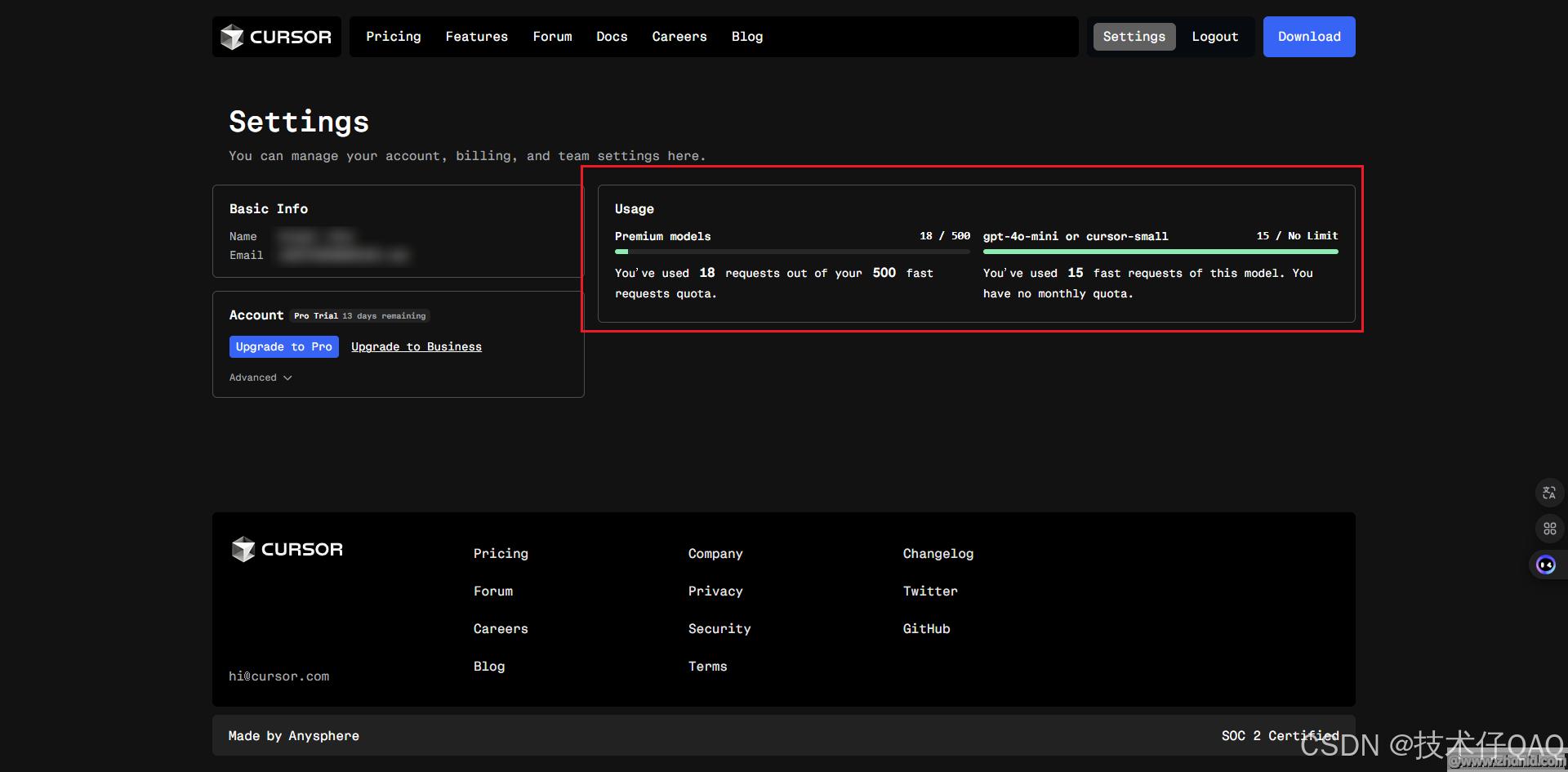Screen dimensions: 1568x772
Task: Click the blue Download button
Action: click(1308, 37)
